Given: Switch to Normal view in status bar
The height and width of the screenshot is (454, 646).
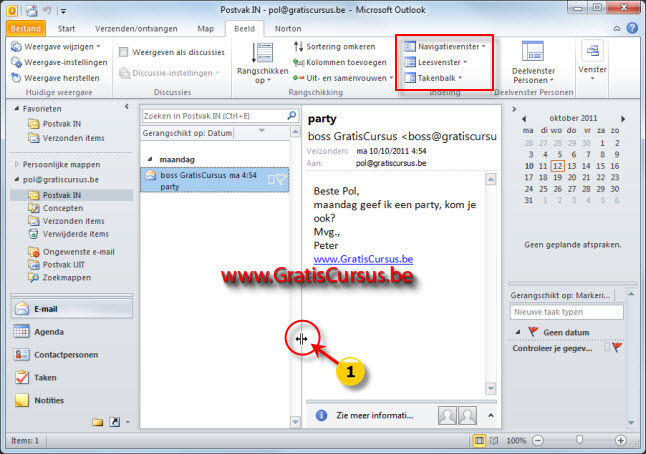Looking at the screenshot, I should pos(479,440).
